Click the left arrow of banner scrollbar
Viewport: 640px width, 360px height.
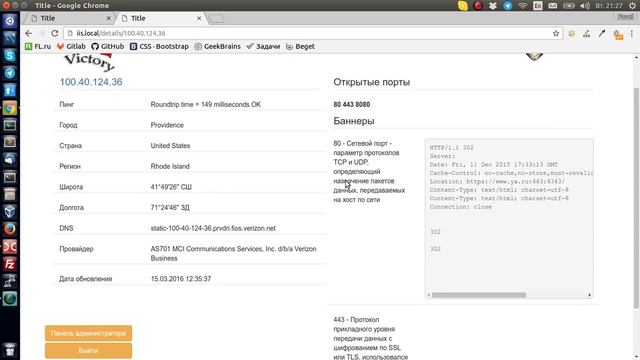coord(429,295)
